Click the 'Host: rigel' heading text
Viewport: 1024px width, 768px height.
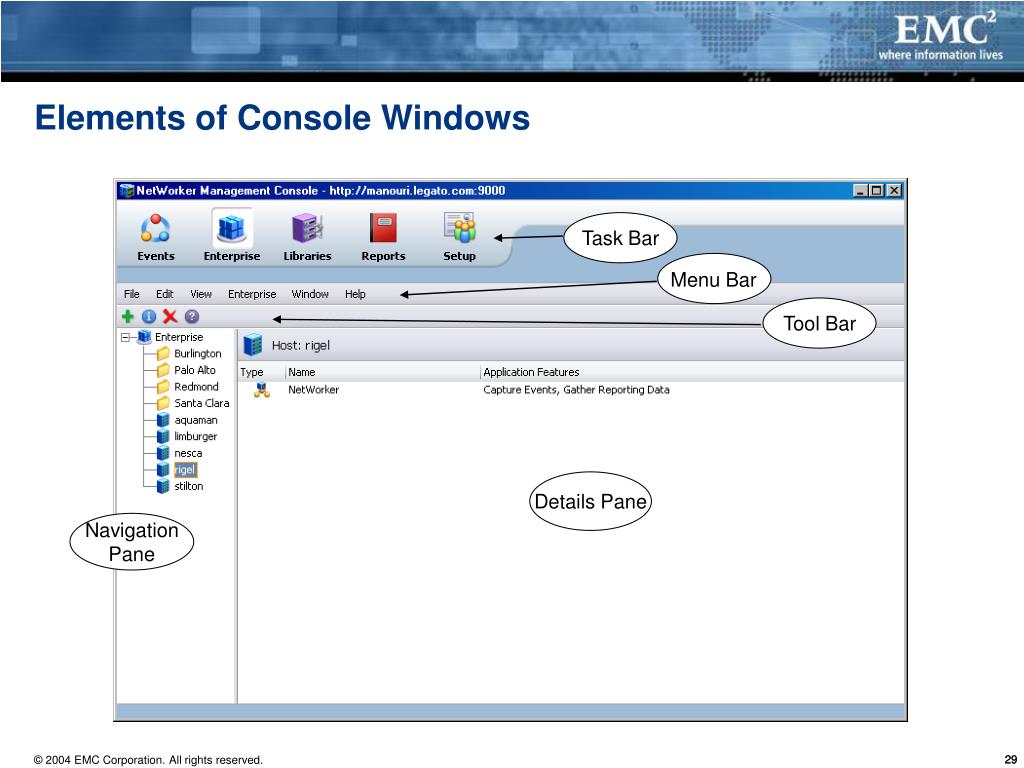click(x=301, y=345)
